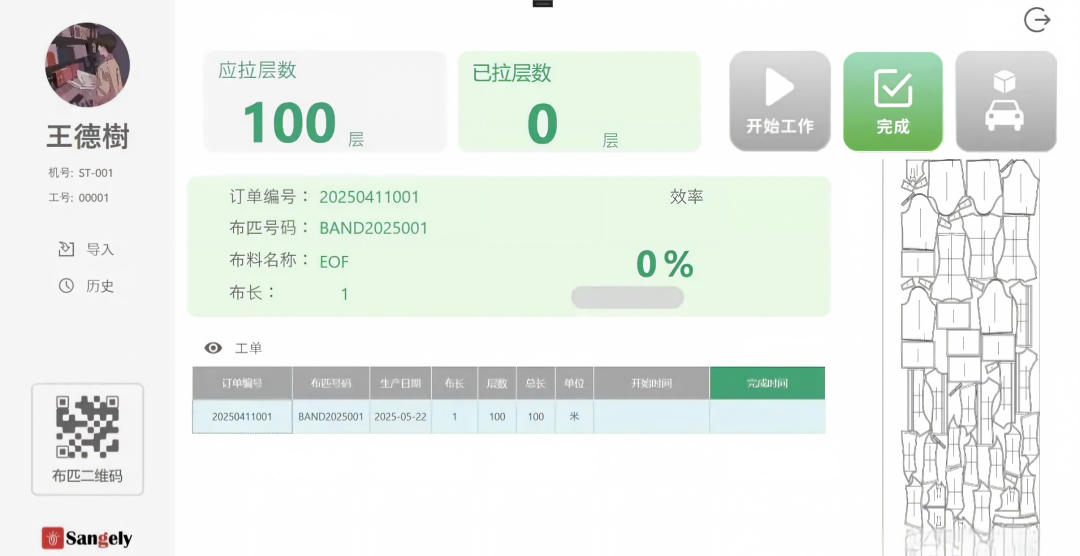The width and height of the screenshot is (1080, 556).
Task: Click the fabric roll value BAND2025001 in details
Action: [x=373, y=228]
